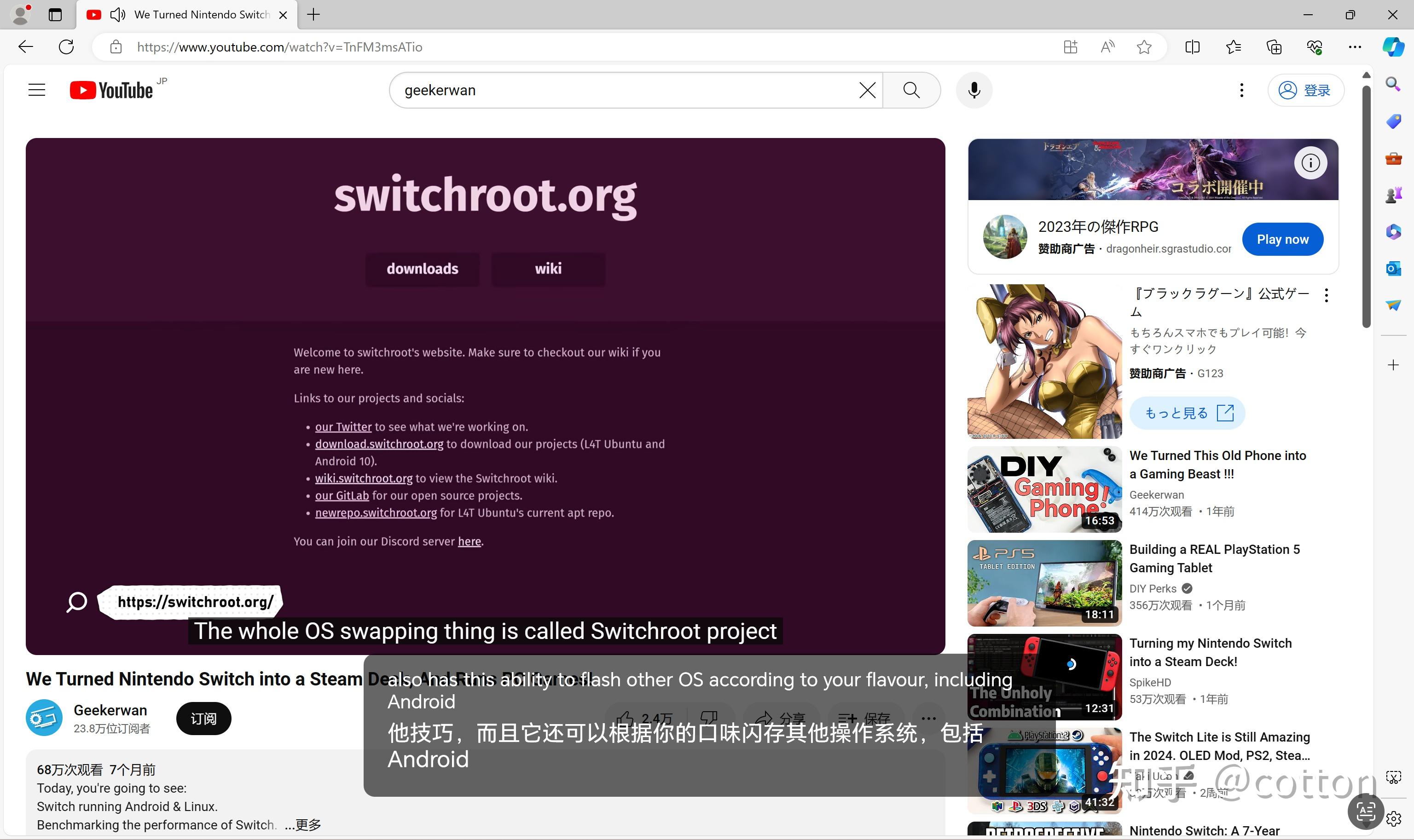The image size is (1414, 840).
Task: Click Play now on the RPG ad
Action: pos(1283,239)
